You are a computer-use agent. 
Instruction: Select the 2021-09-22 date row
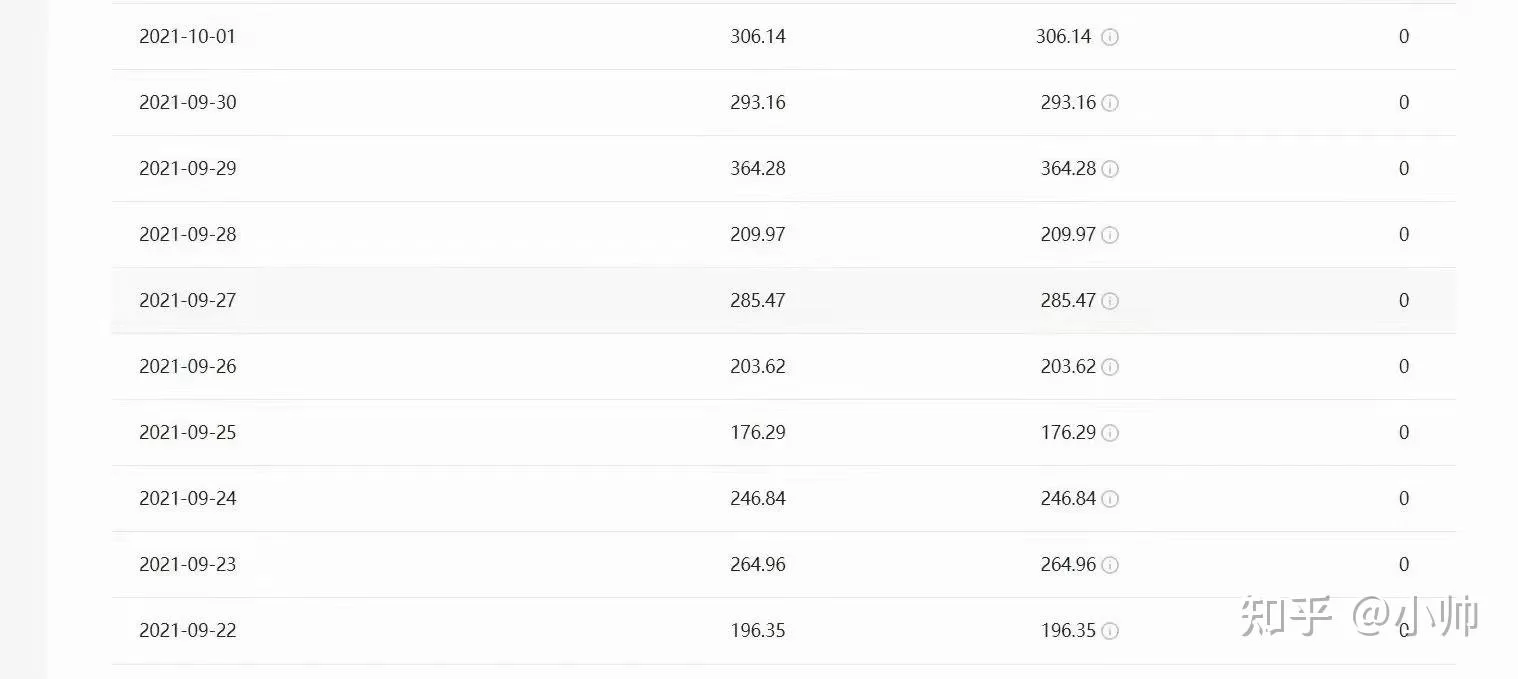click(x=188, y=631)
